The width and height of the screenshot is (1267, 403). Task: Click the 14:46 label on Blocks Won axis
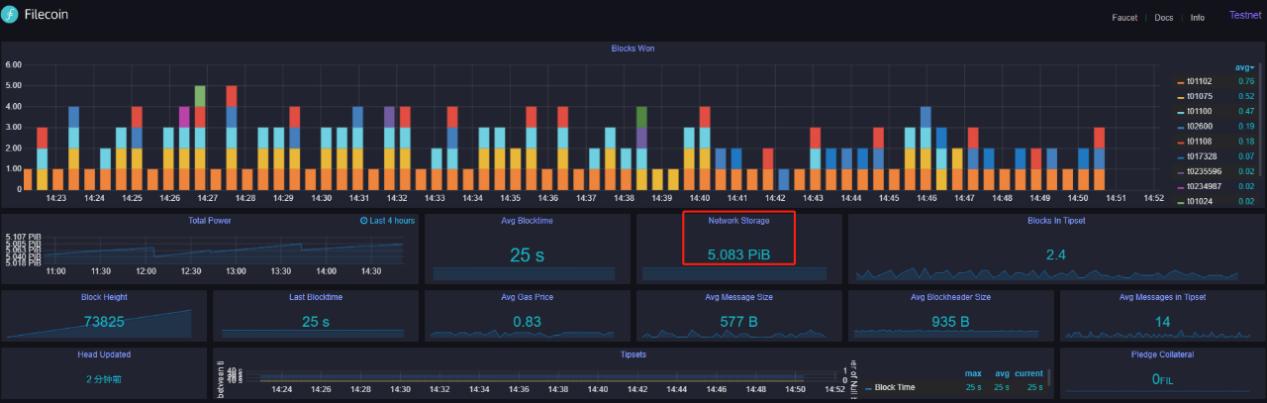926,198
